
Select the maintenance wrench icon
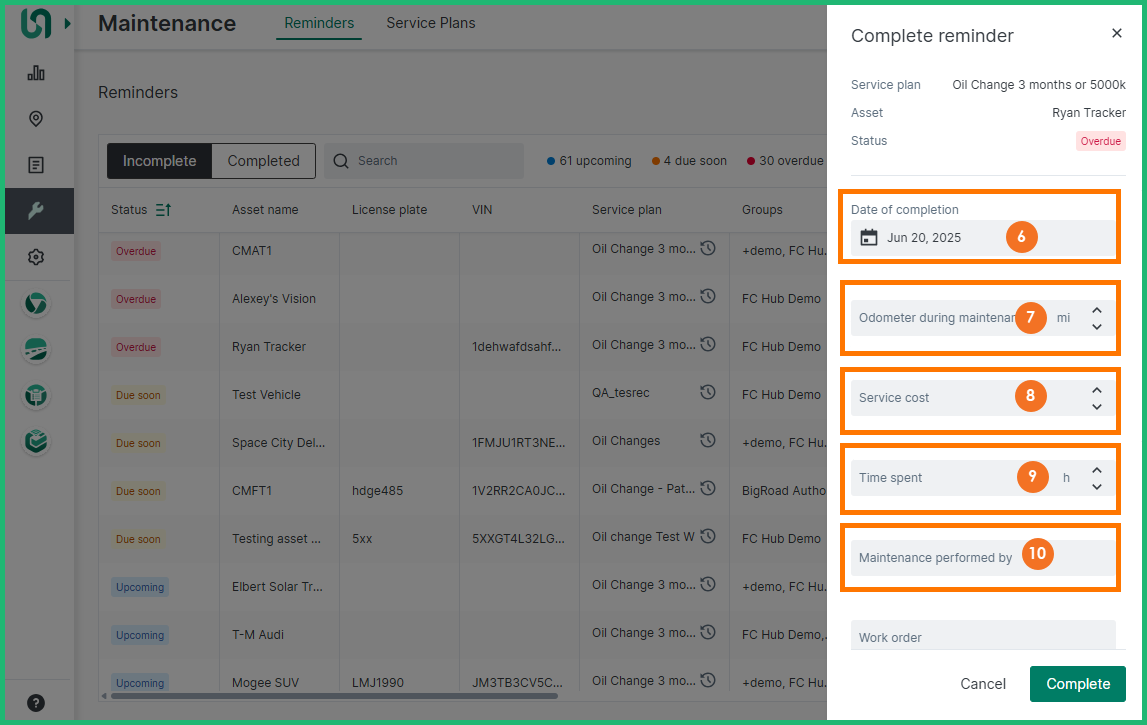point(36,211)
